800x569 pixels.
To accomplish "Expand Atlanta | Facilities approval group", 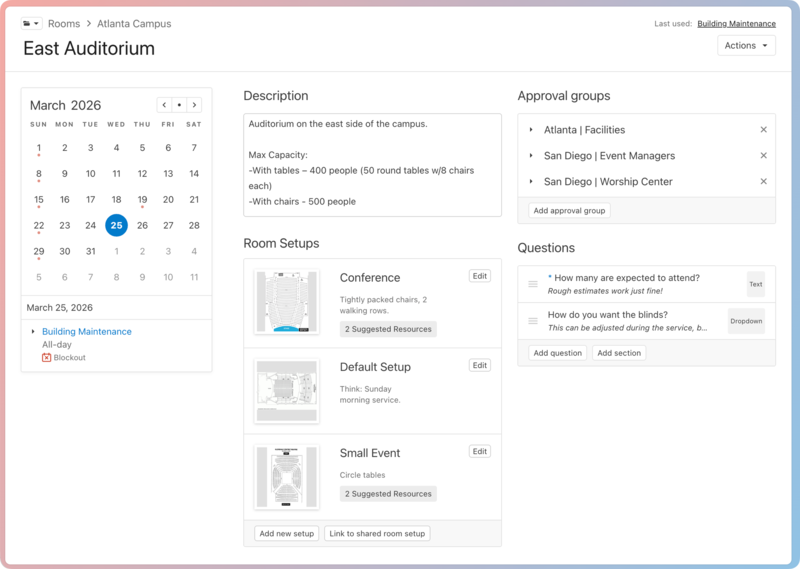I will tap(531, 130).
